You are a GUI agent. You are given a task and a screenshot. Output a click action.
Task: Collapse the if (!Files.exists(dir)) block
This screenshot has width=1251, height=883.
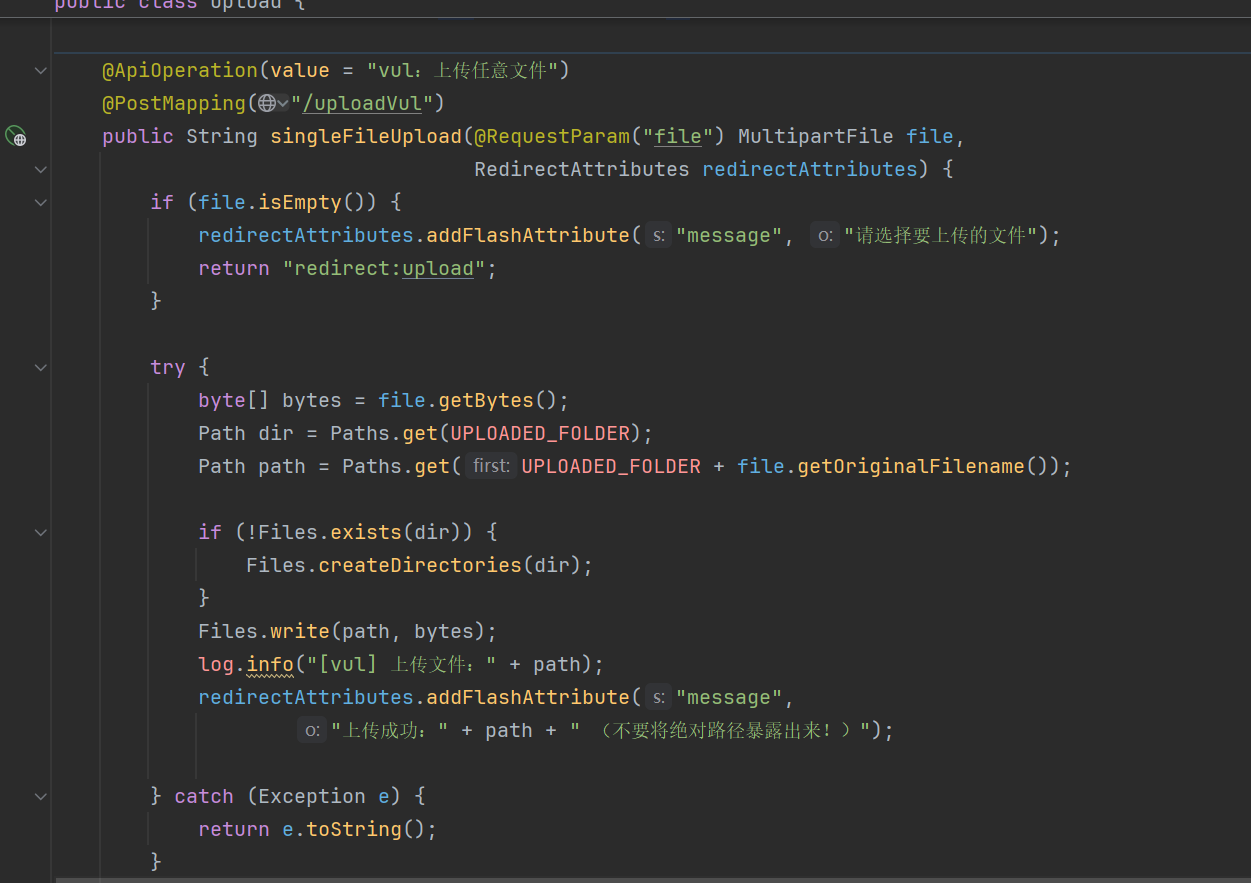40,532
